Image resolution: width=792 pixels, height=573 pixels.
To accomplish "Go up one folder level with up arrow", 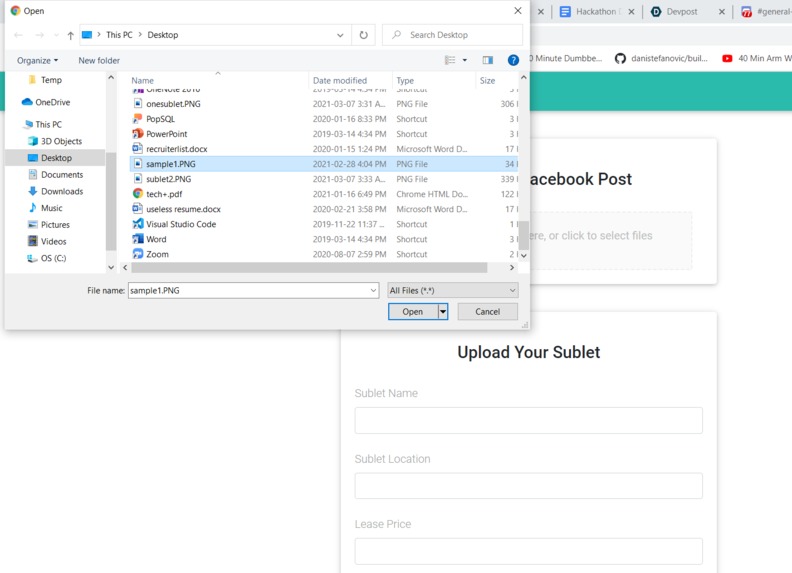I will (x=71, y=35).
